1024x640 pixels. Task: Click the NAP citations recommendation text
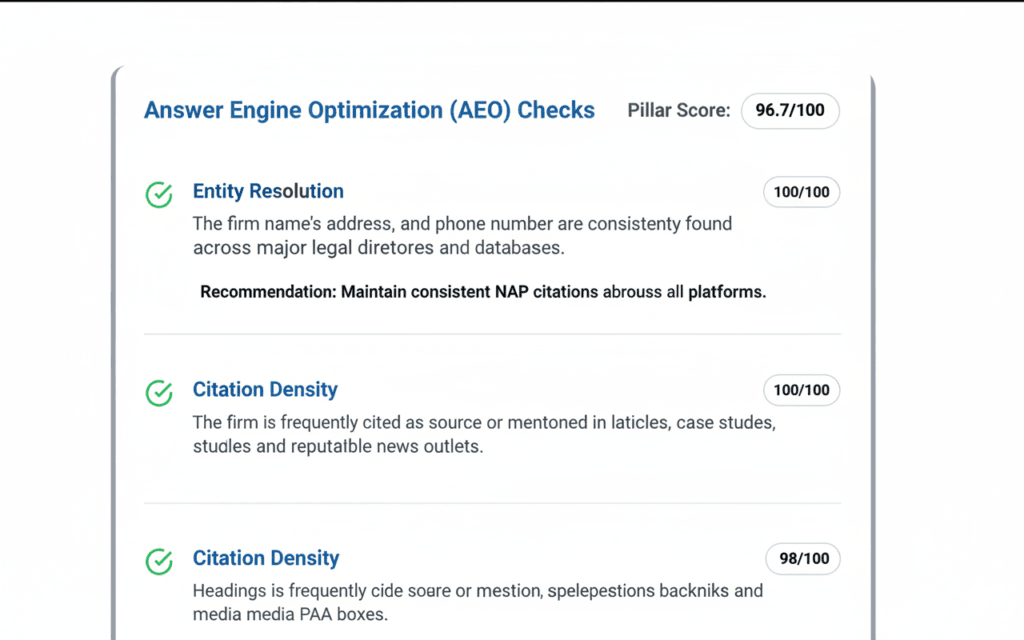click(x=483, y=291)
